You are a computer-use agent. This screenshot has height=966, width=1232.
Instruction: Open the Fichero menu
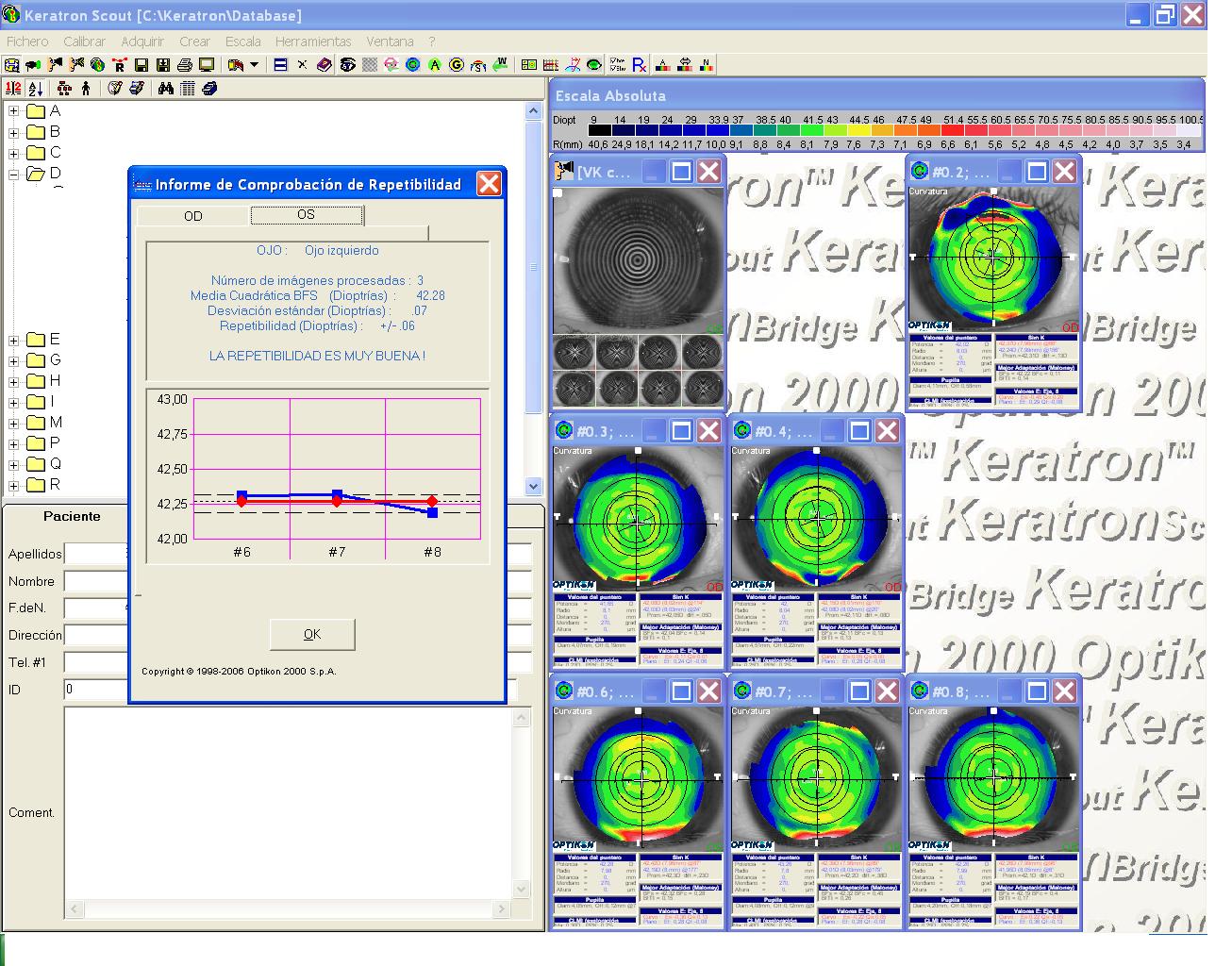tap(27, 42)
